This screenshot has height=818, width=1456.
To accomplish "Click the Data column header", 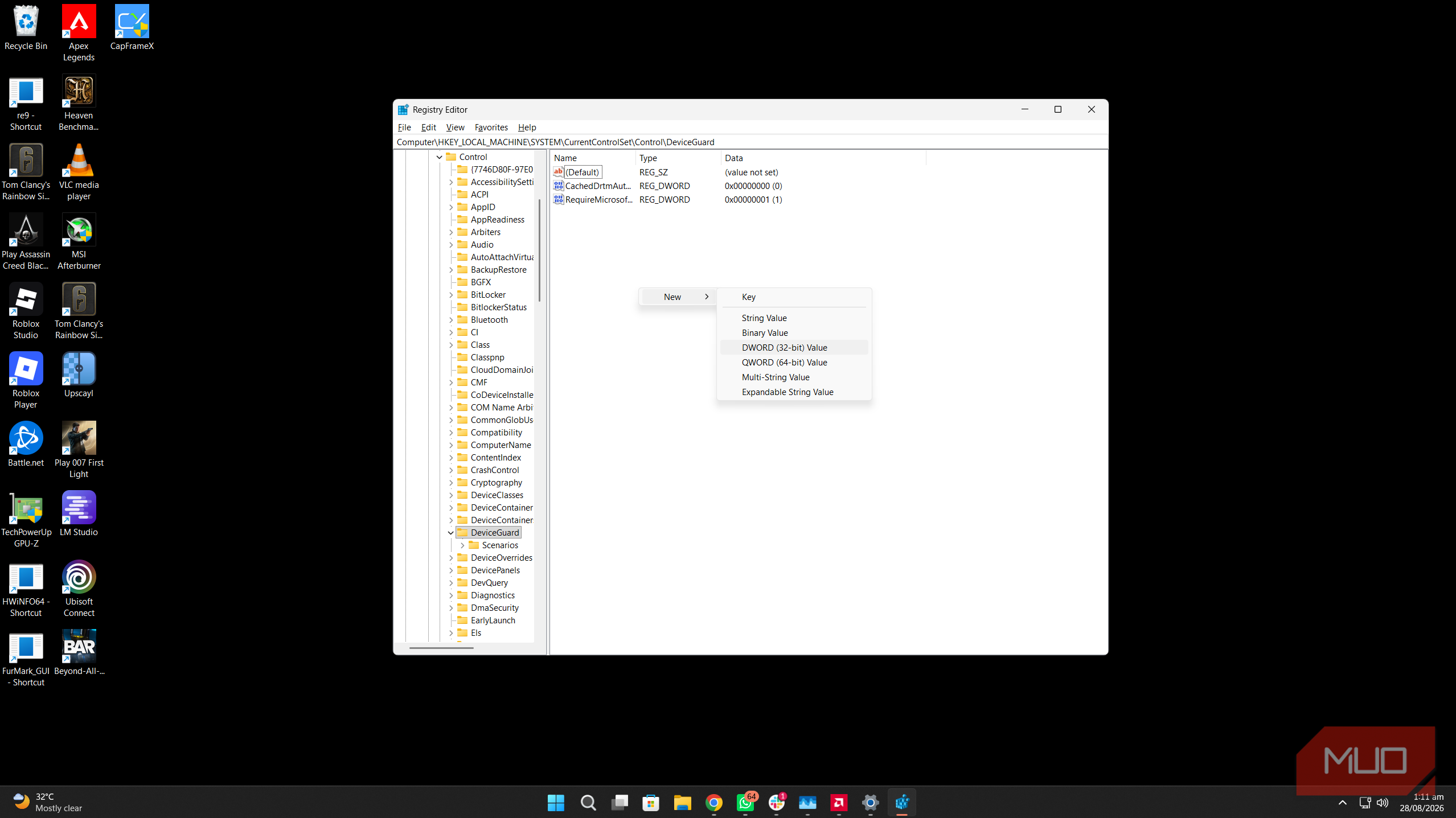I will point(823,158).
